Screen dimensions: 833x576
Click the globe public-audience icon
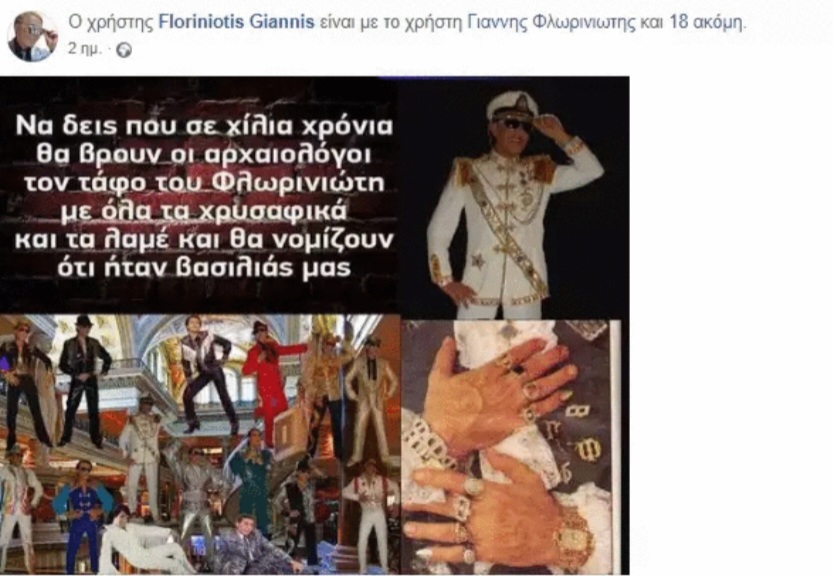pyautogui.click(x=124, y=50)
